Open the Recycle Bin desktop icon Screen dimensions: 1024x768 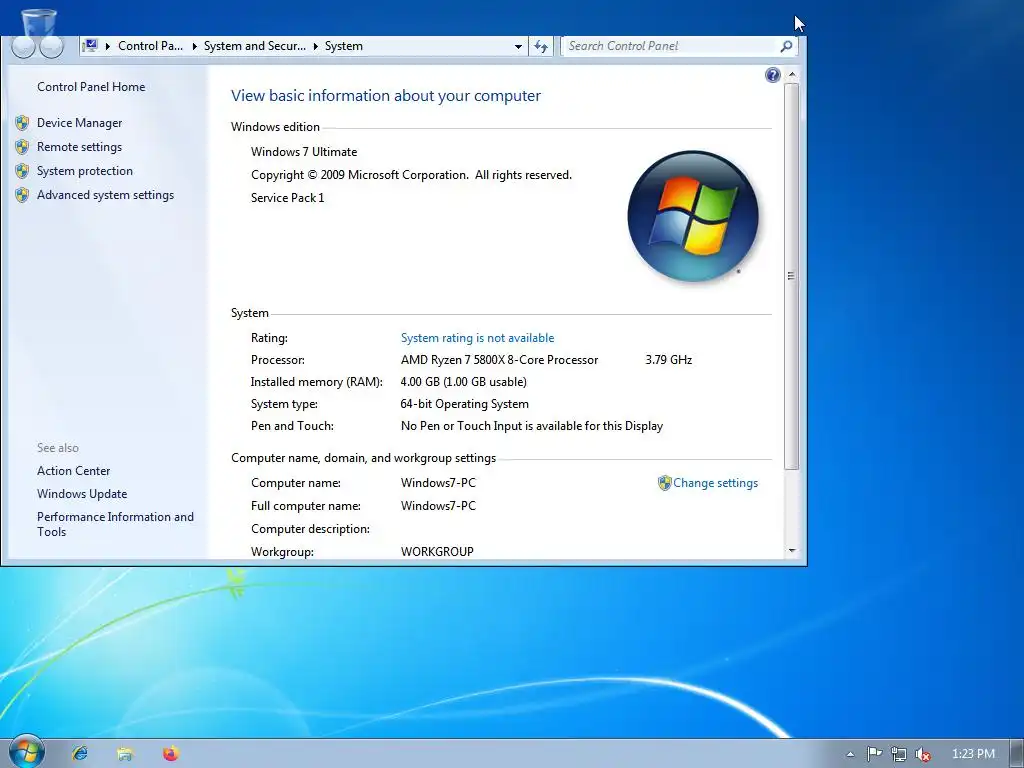coord(39,23)
